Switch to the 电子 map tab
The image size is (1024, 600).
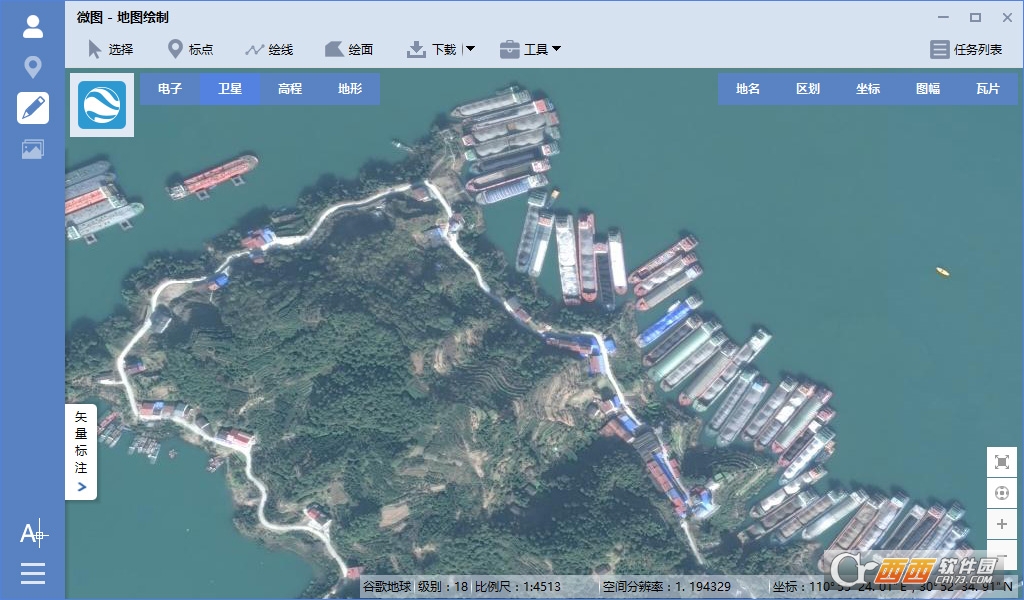[x=170, y=89]
